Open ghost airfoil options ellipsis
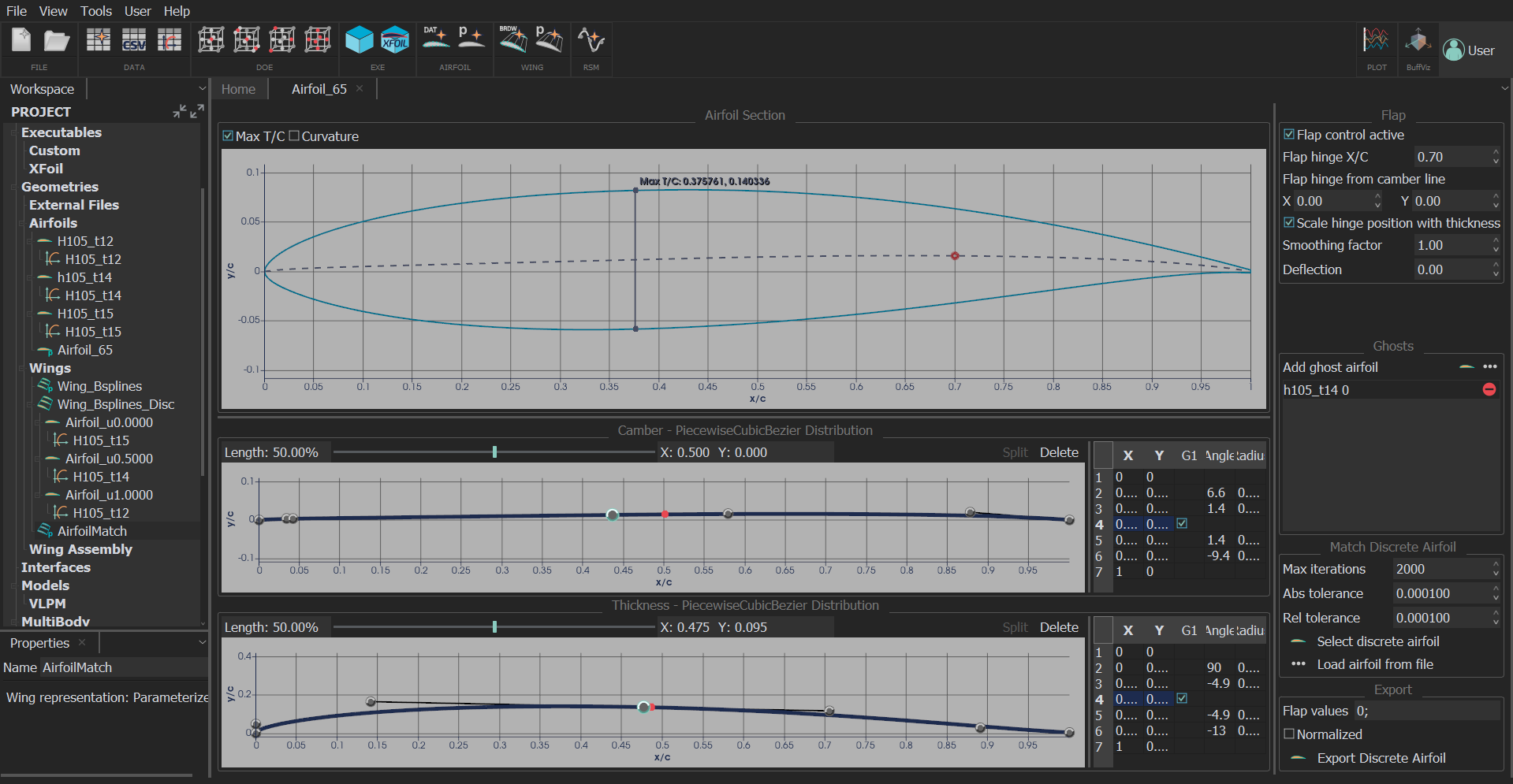1513x784 pixels. click(1489, 366)
